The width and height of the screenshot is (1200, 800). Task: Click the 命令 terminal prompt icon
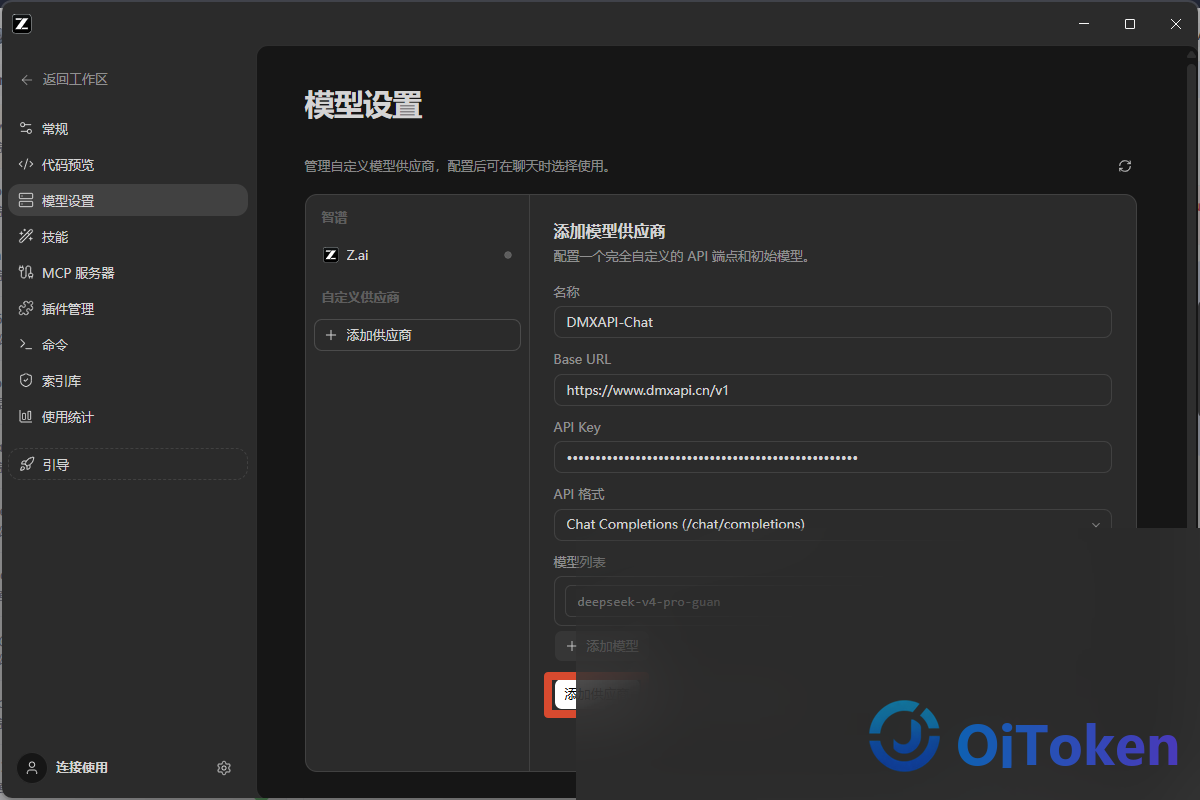pyautogui.click(x=27, y=345)
